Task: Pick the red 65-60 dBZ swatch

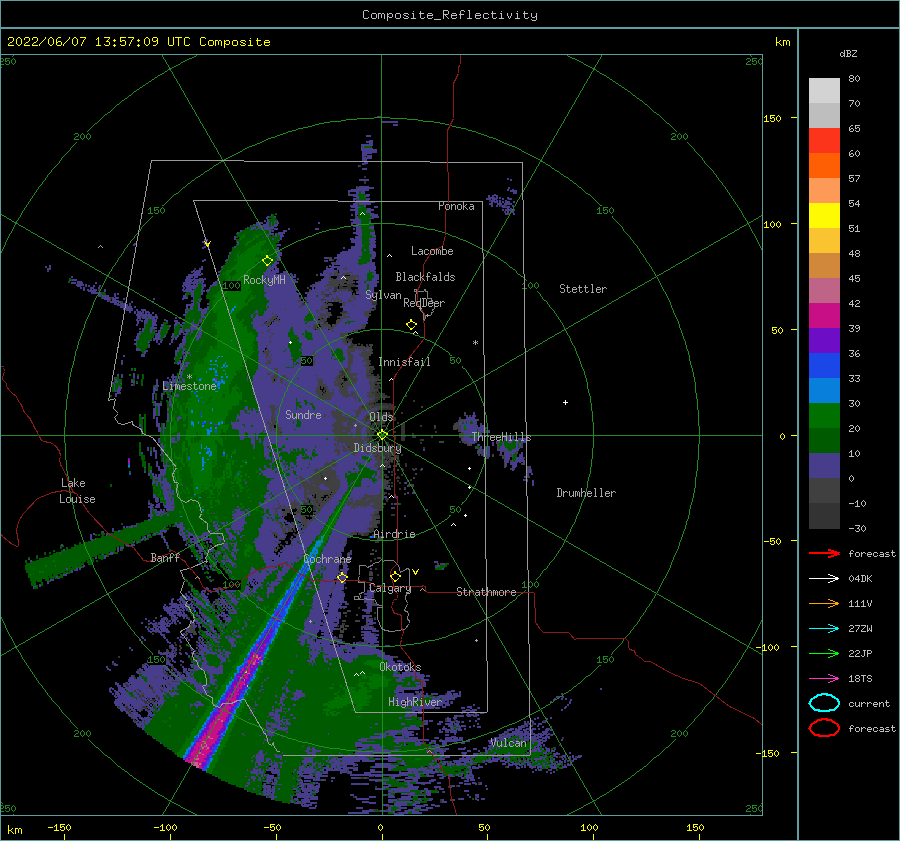Action: click(824, 141)
